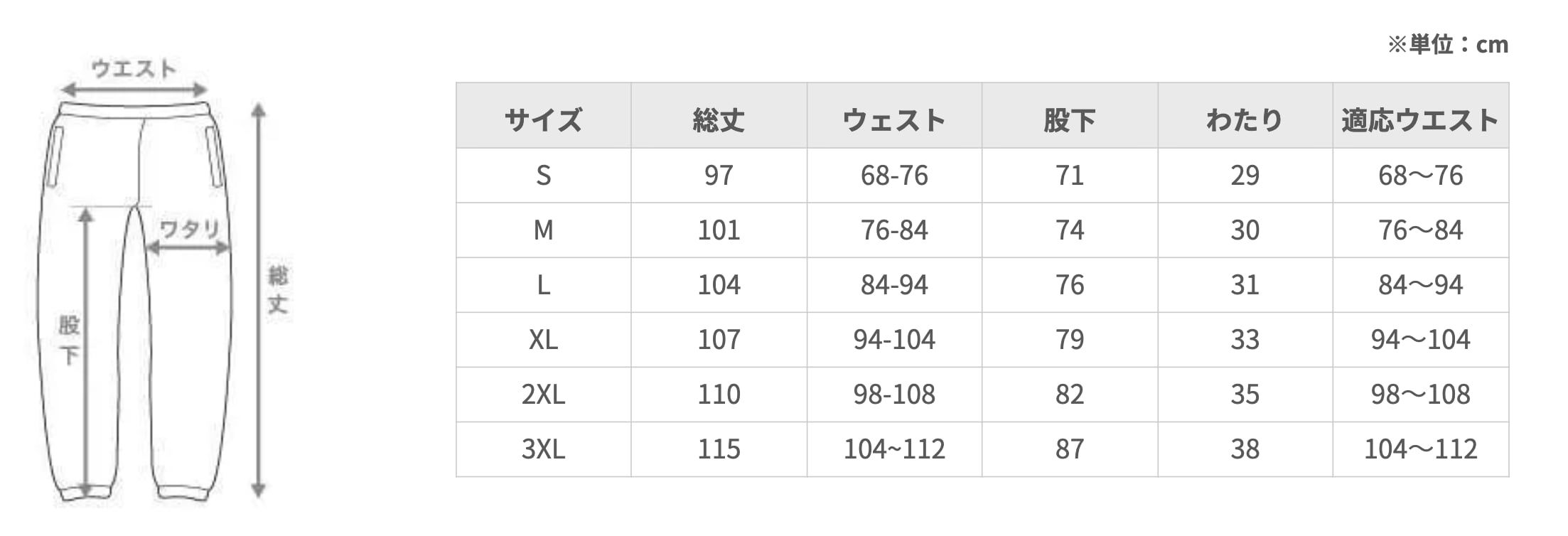Select the S size row label
1568x536 pixels.
coord(543,176)
